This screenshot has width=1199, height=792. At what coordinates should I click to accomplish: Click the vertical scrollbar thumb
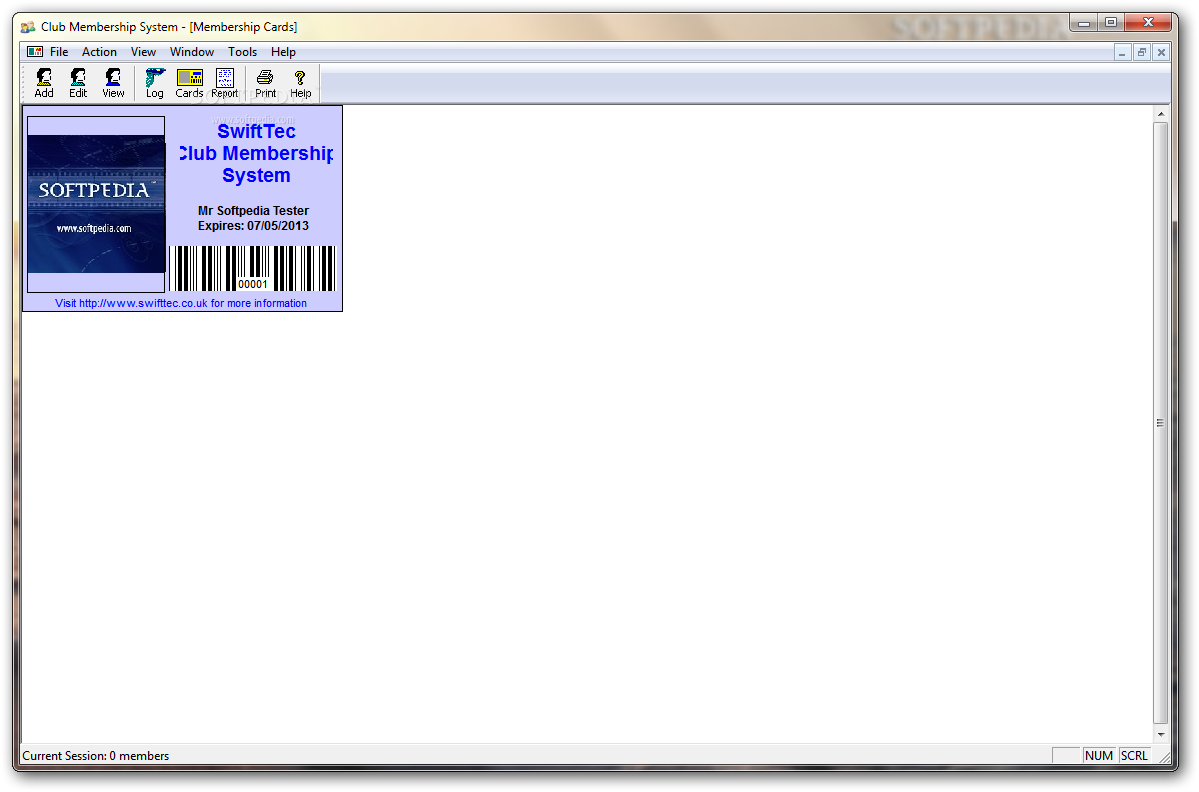click(1161, 423)
